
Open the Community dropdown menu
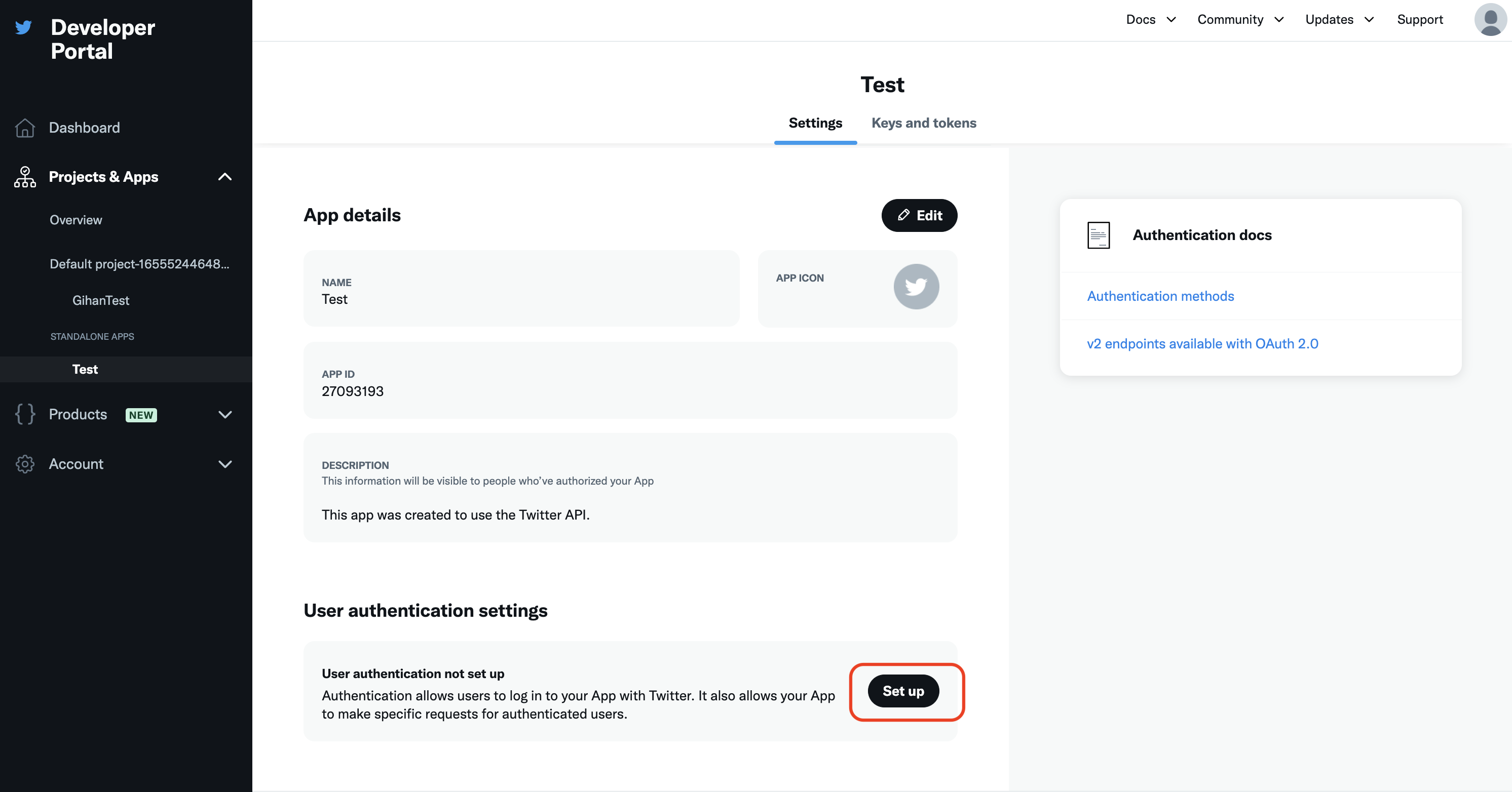pyautogui.click(x=1240, y=19)
